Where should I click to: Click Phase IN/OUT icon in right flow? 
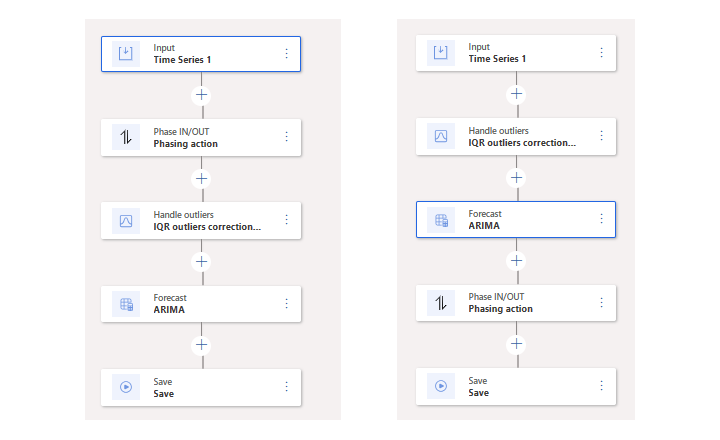441,303
